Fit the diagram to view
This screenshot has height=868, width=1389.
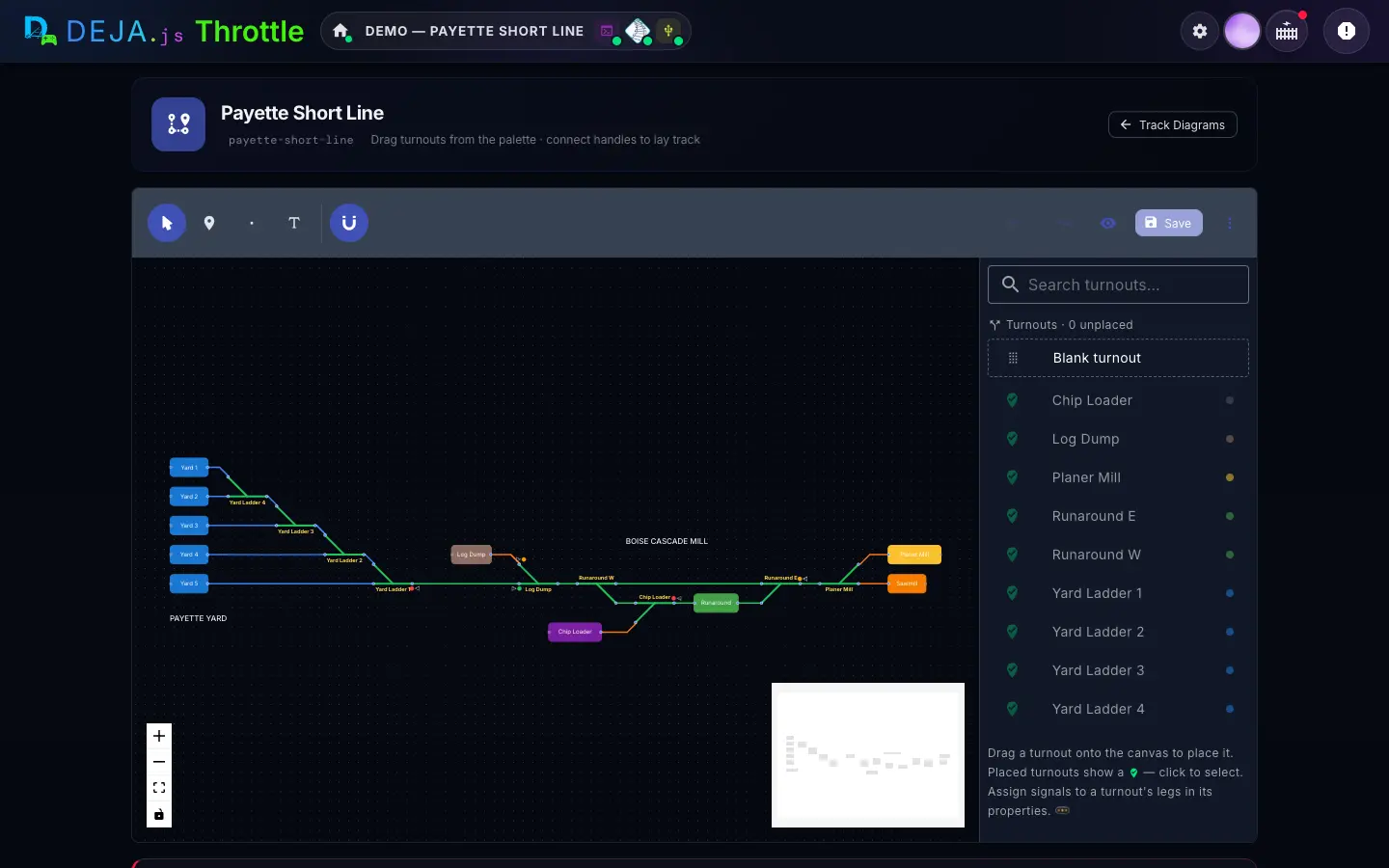click(159, 788)
